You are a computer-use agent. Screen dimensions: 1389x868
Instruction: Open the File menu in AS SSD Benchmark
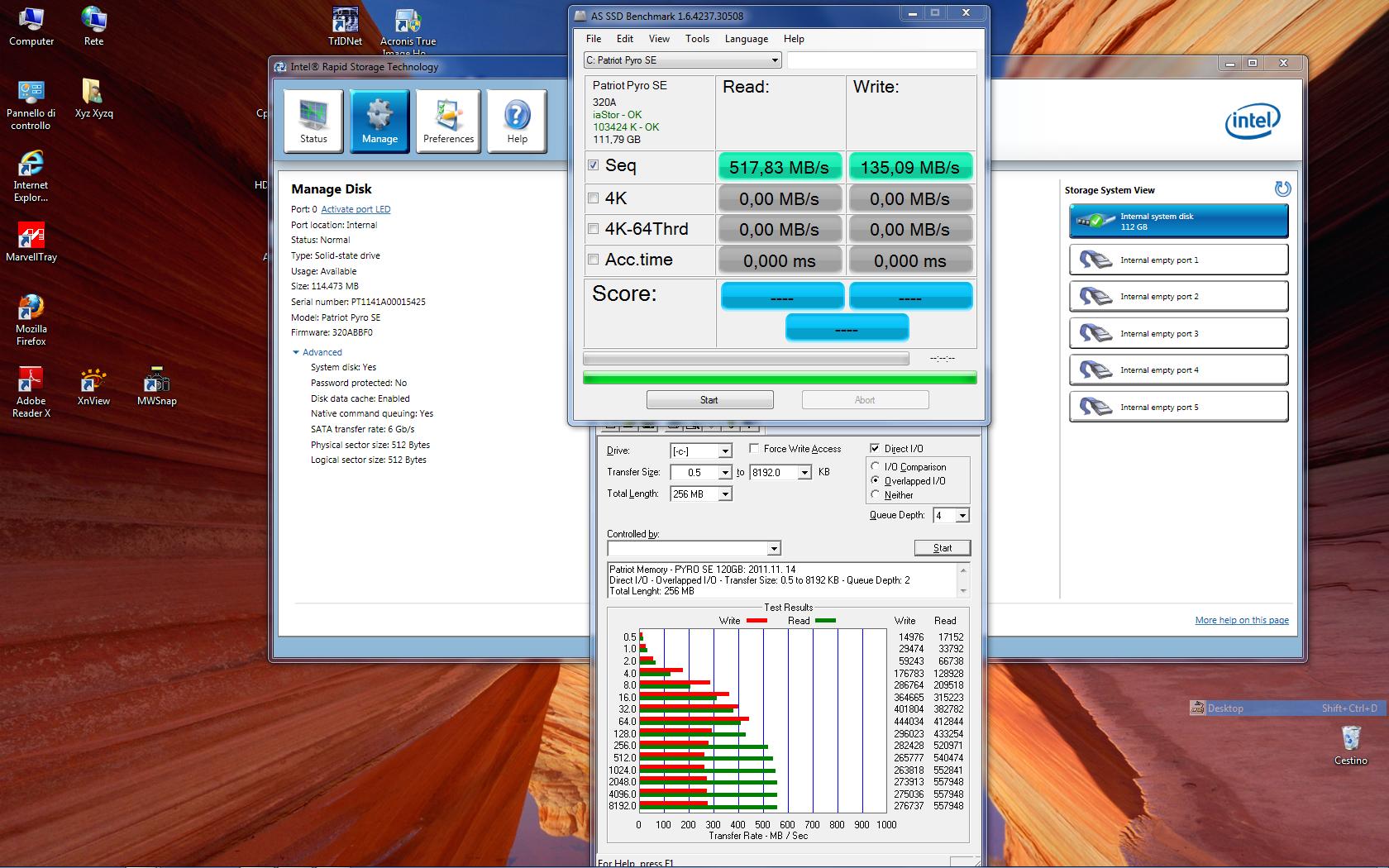tap(594, 39)
